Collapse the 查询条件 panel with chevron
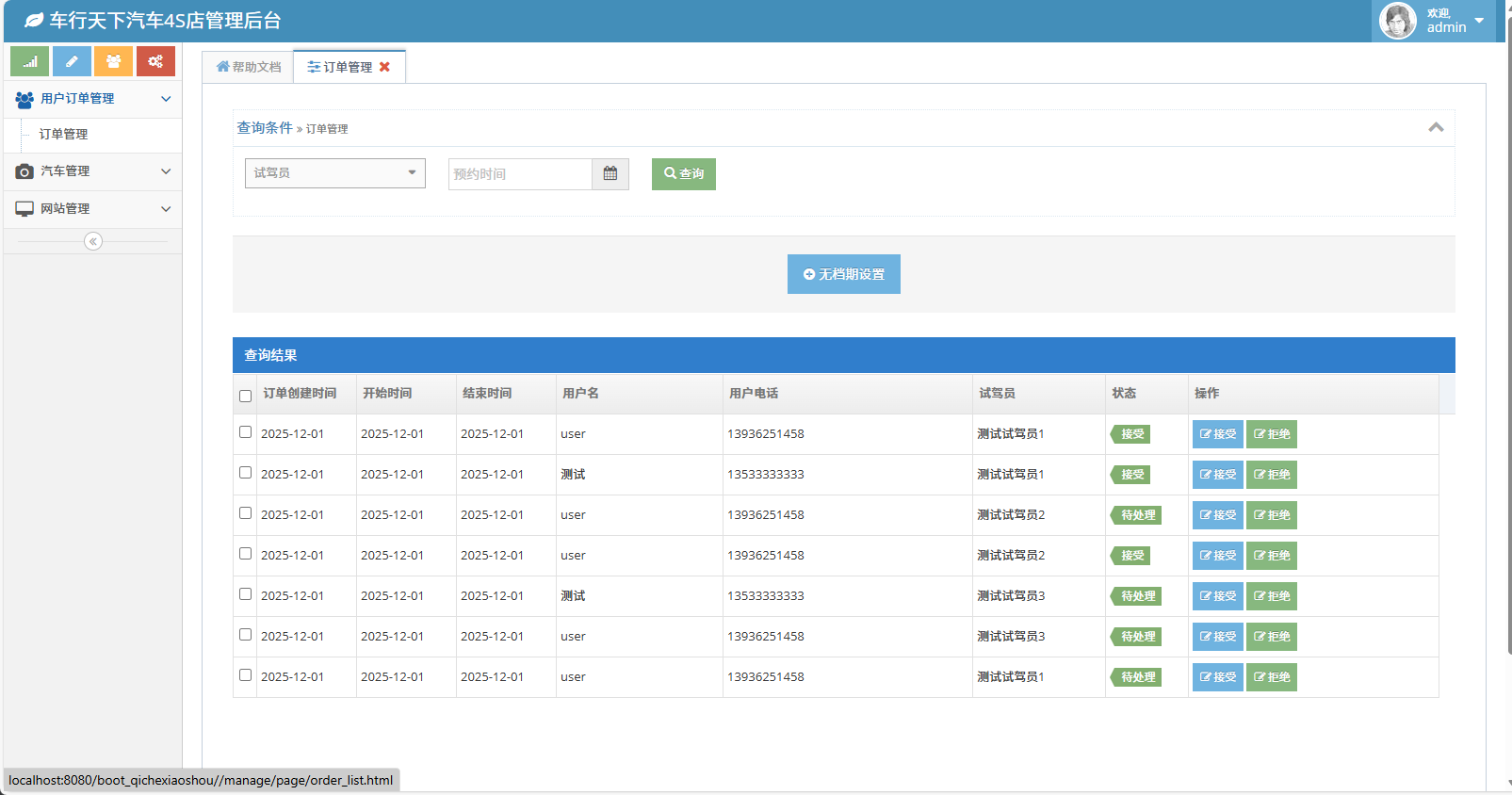 [1436, 127]
